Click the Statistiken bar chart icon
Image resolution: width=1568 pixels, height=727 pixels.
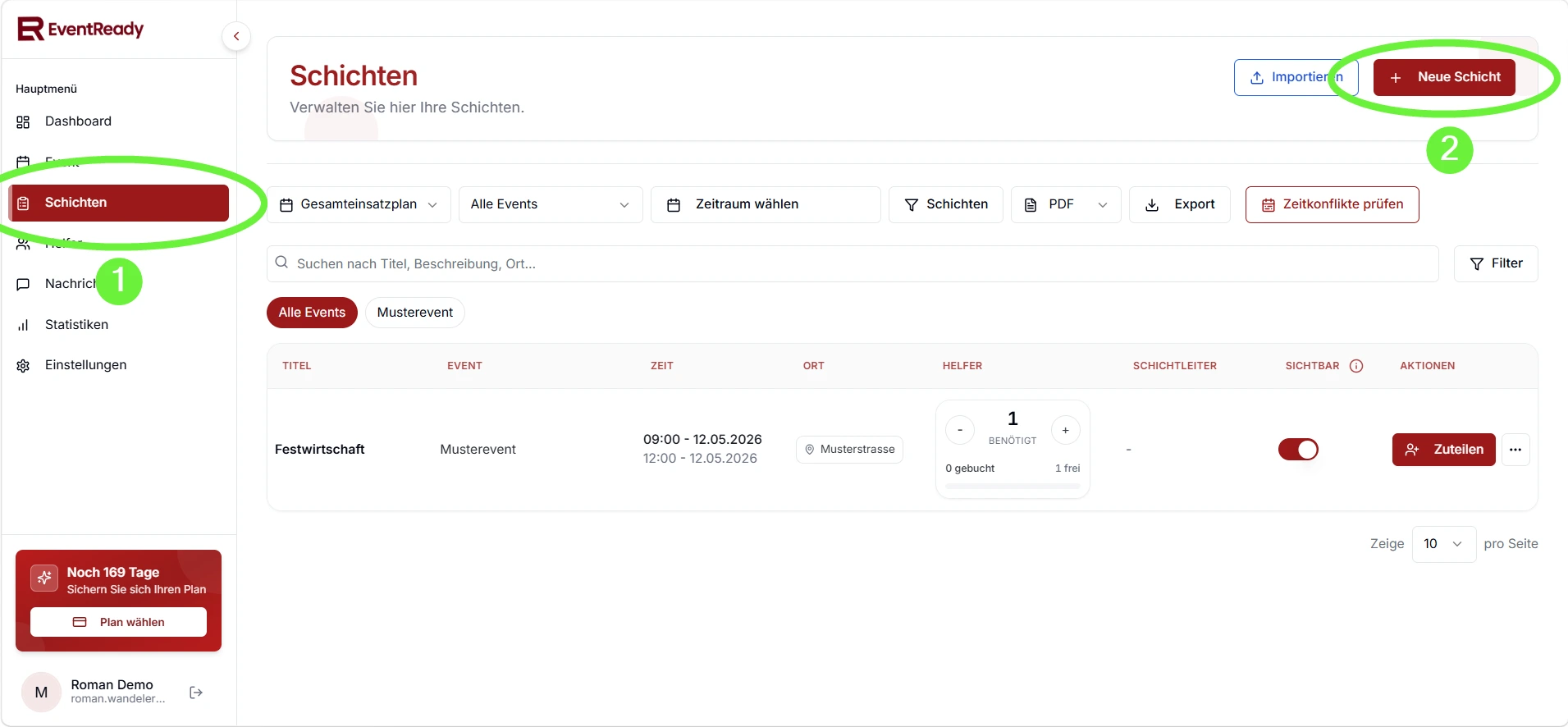[23, 326]
